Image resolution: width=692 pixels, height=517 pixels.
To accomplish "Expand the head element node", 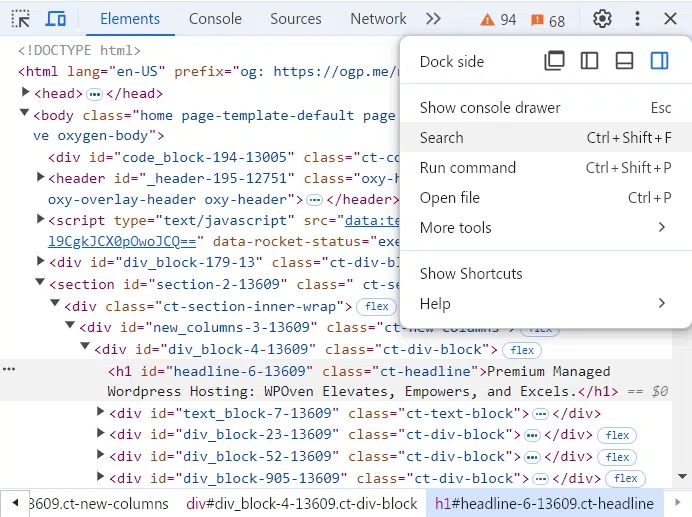I will [26, 93].
